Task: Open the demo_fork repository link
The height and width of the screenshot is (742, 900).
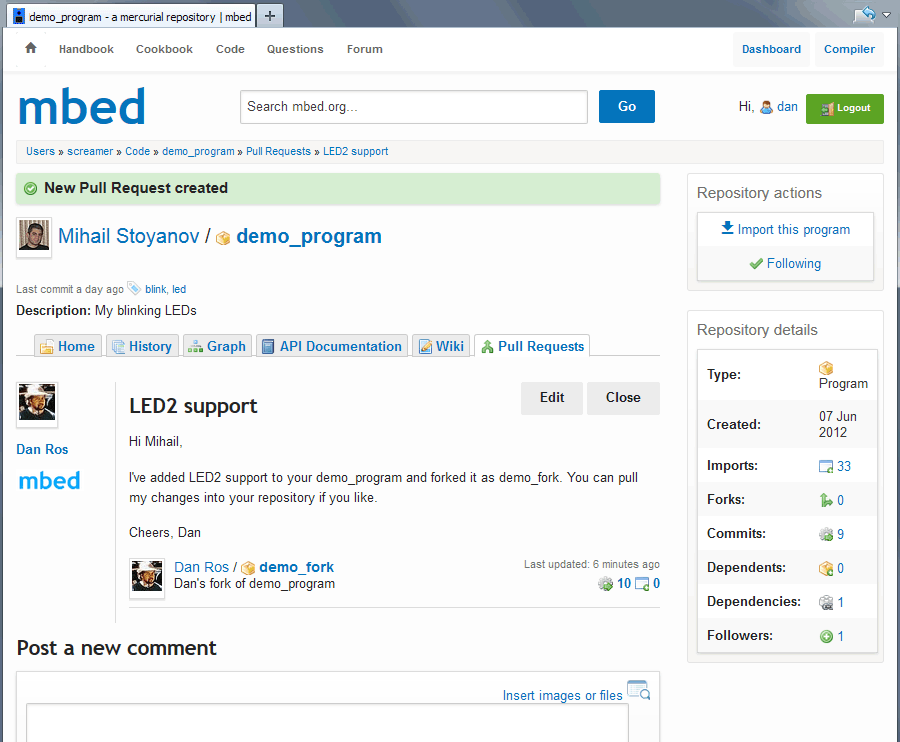Action: click(296, 567)
